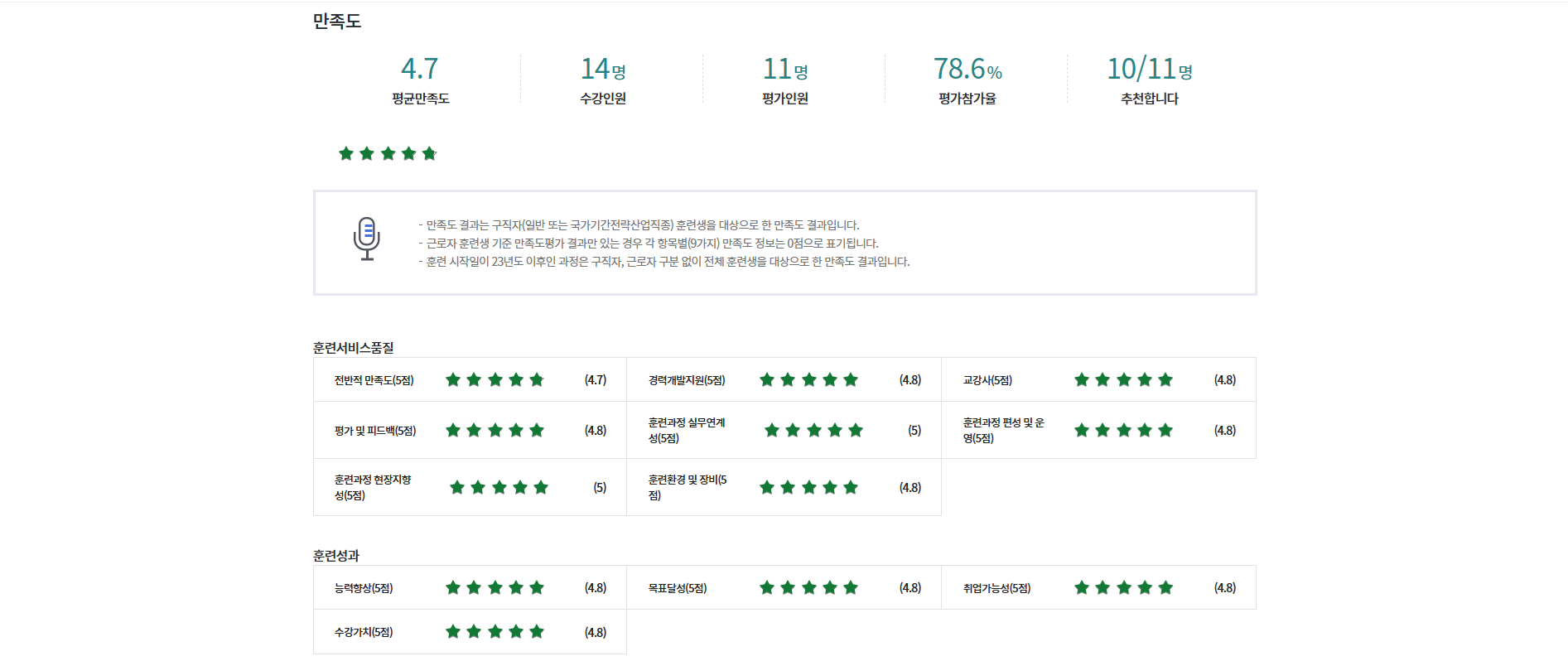1568x661 pixels.
Task: Click the 78.6% participation rate value
Action: 967,69
